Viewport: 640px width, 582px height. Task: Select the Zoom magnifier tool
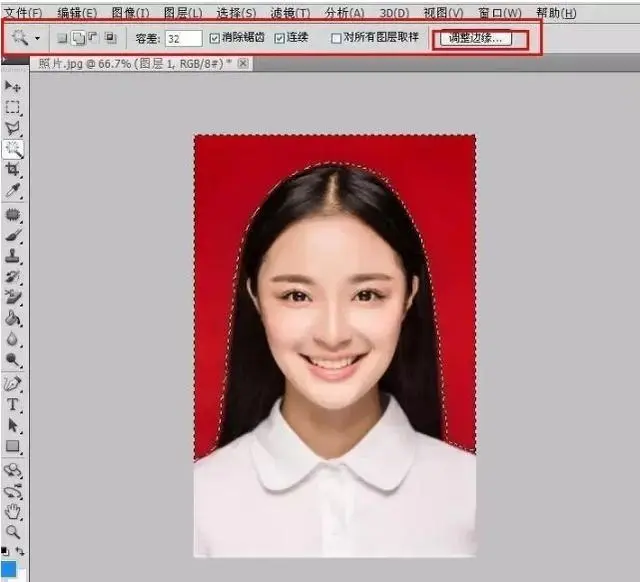(x=14, y=532)
